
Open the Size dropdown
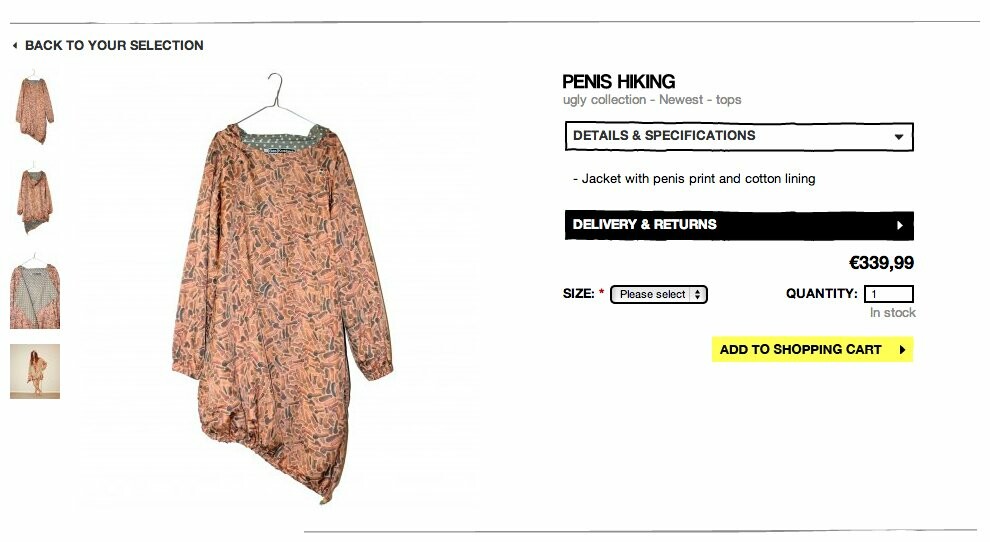(659, 294)
